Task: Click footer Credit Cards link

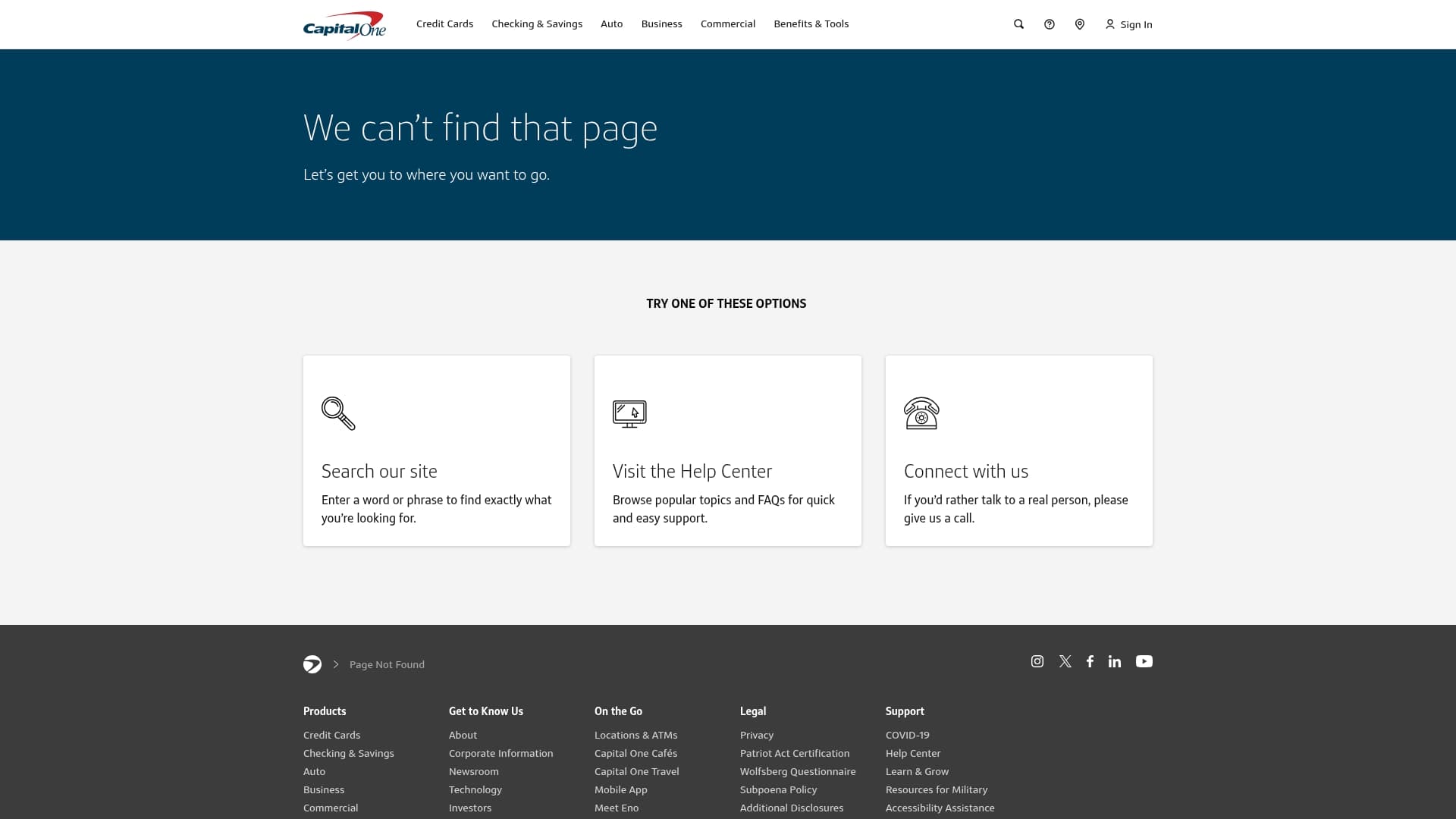Action: (x=331, y=736)
